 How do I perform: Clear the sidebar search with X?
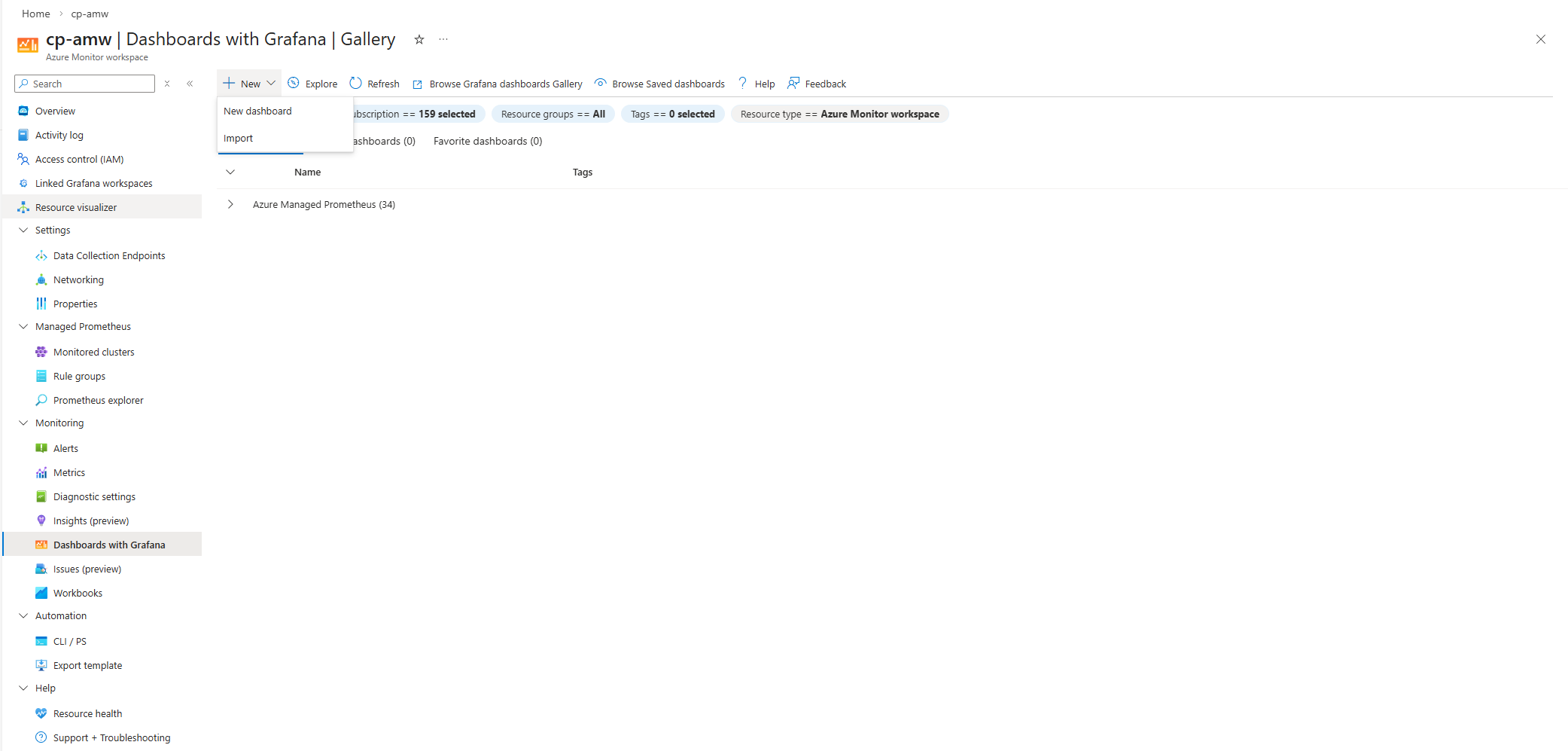click(167, 84)
